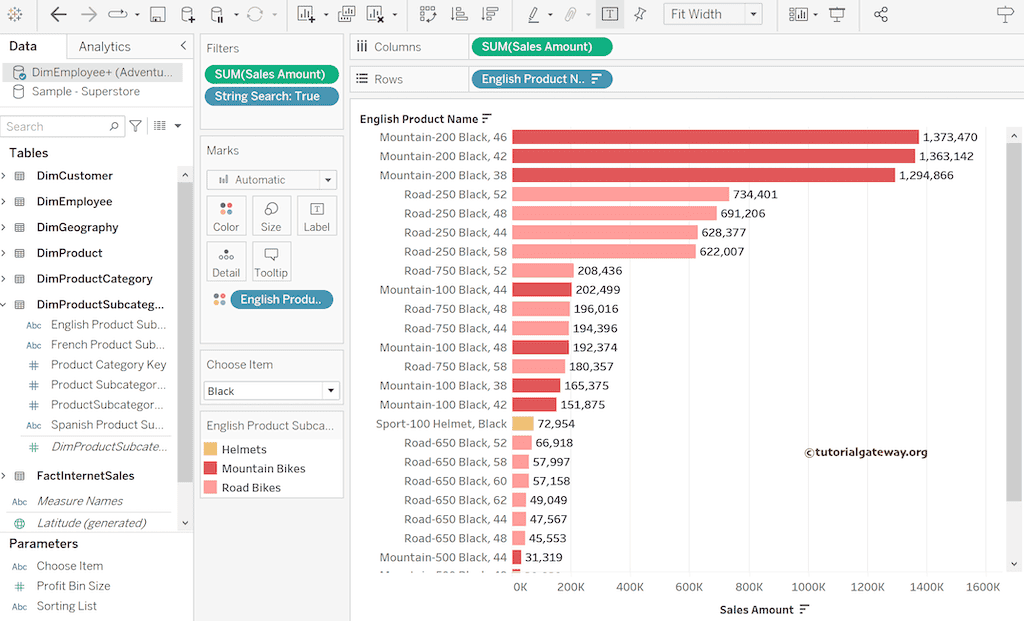
Task: Click the Fix Axes pin icon
Action: (x=640, y=14)
